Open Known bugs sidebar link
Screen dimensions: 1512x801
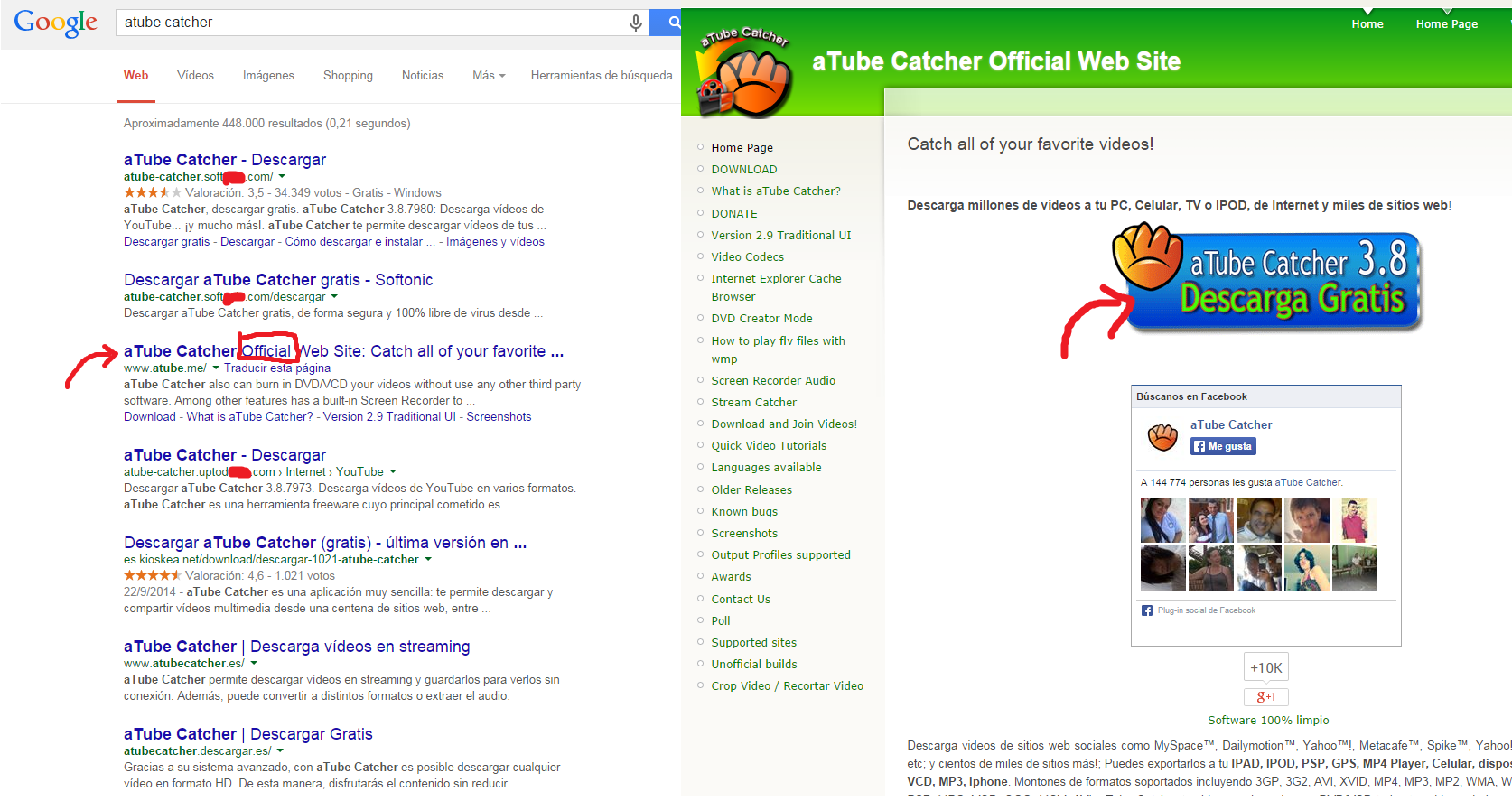click(744, 512)
